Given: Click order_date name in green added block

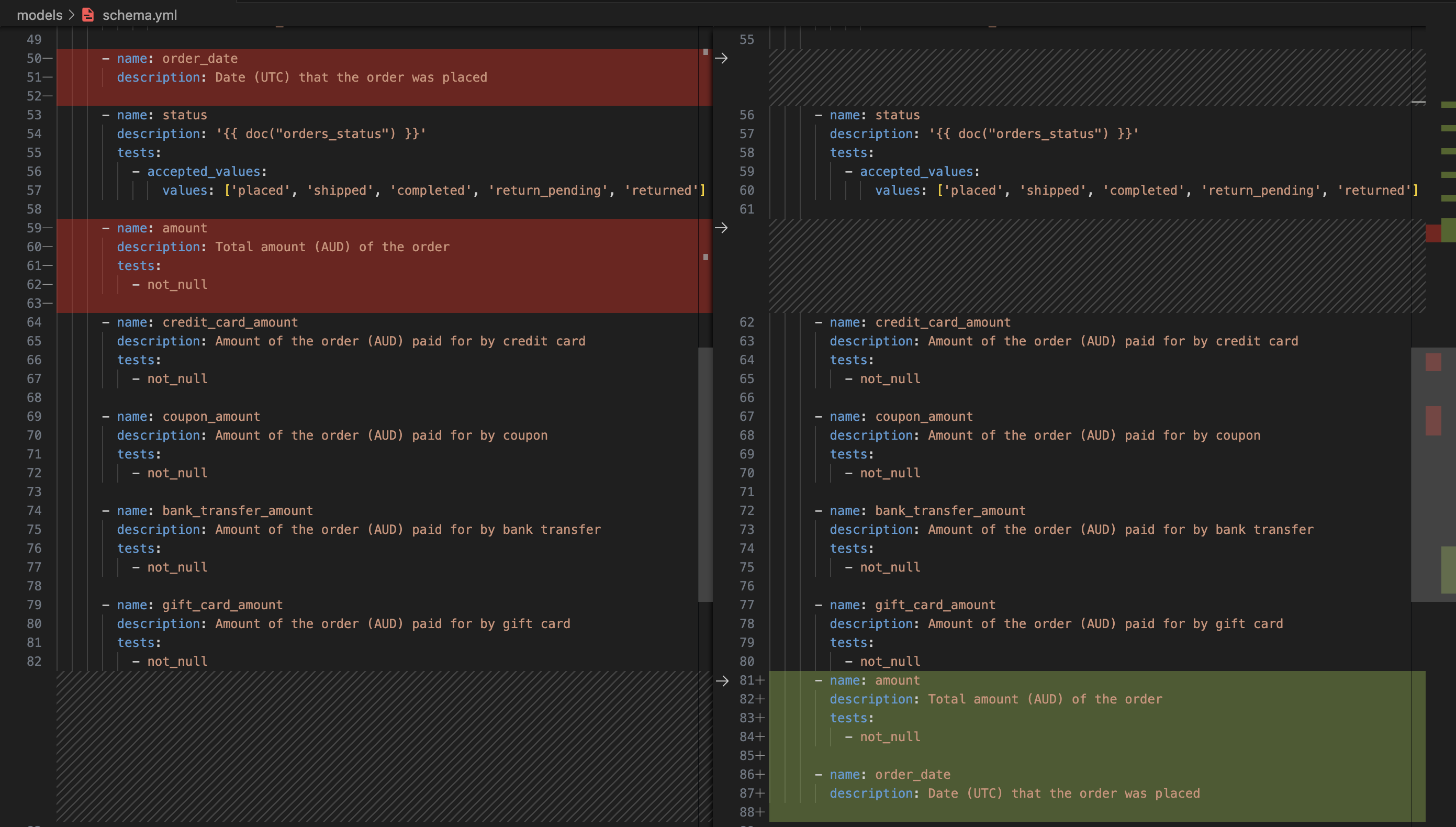Looking at the screenshot, I should (x=913, y=774).
